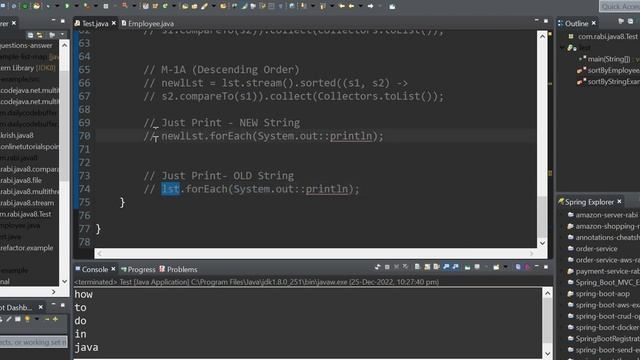This screenshot has width=640, height=360.
Task: Select order-service in Spring Explorer
Action: pyautogui.click(x=596, y=248)
